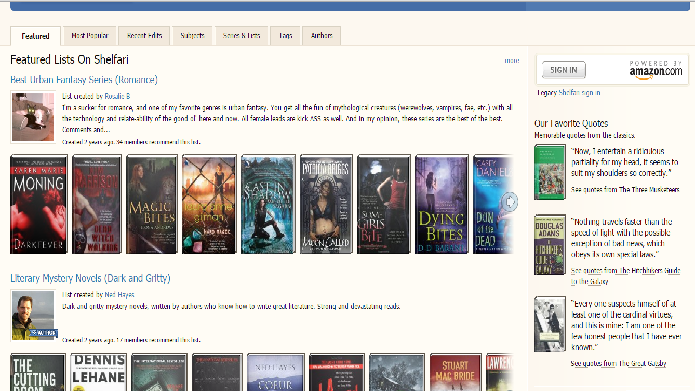The image size is (695, 391).
Task: Click the 'more' link beside Featured Lists
Action: (512, 61)
